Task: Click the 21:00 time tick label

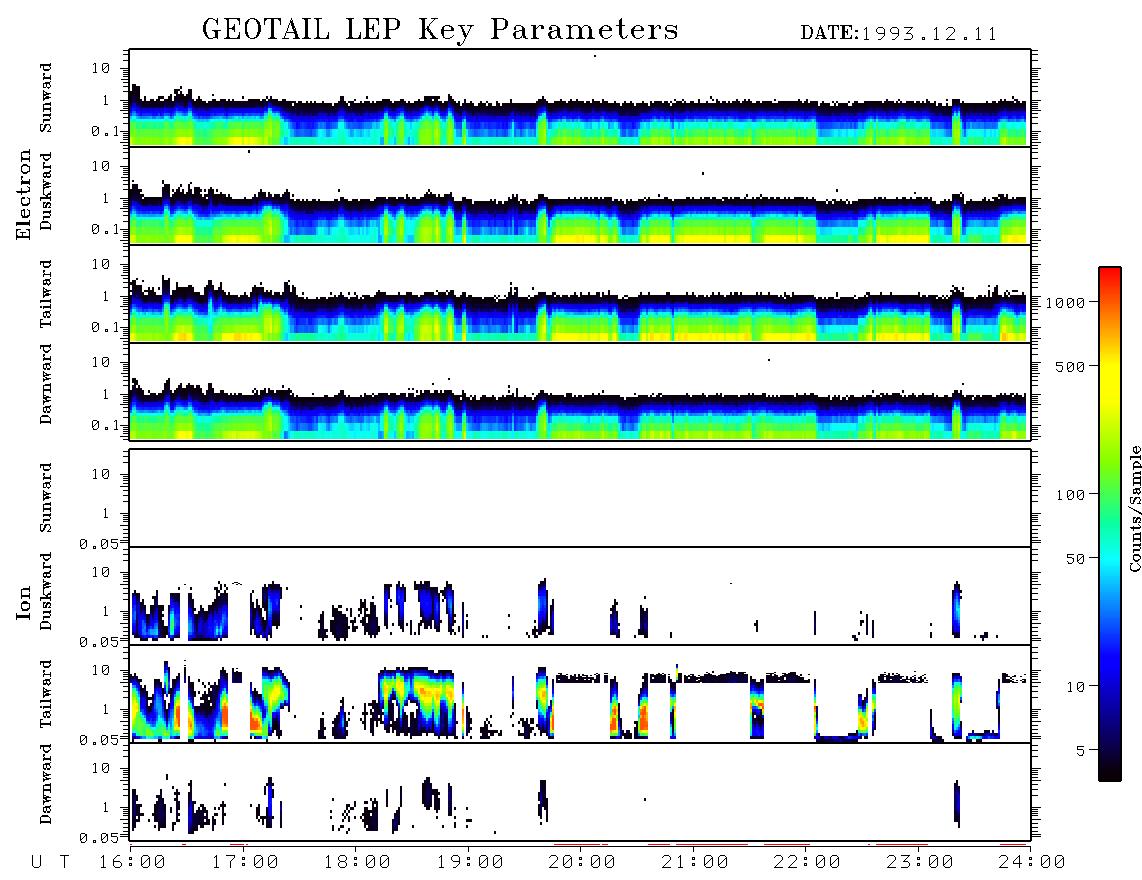Action: pos(695,862)
